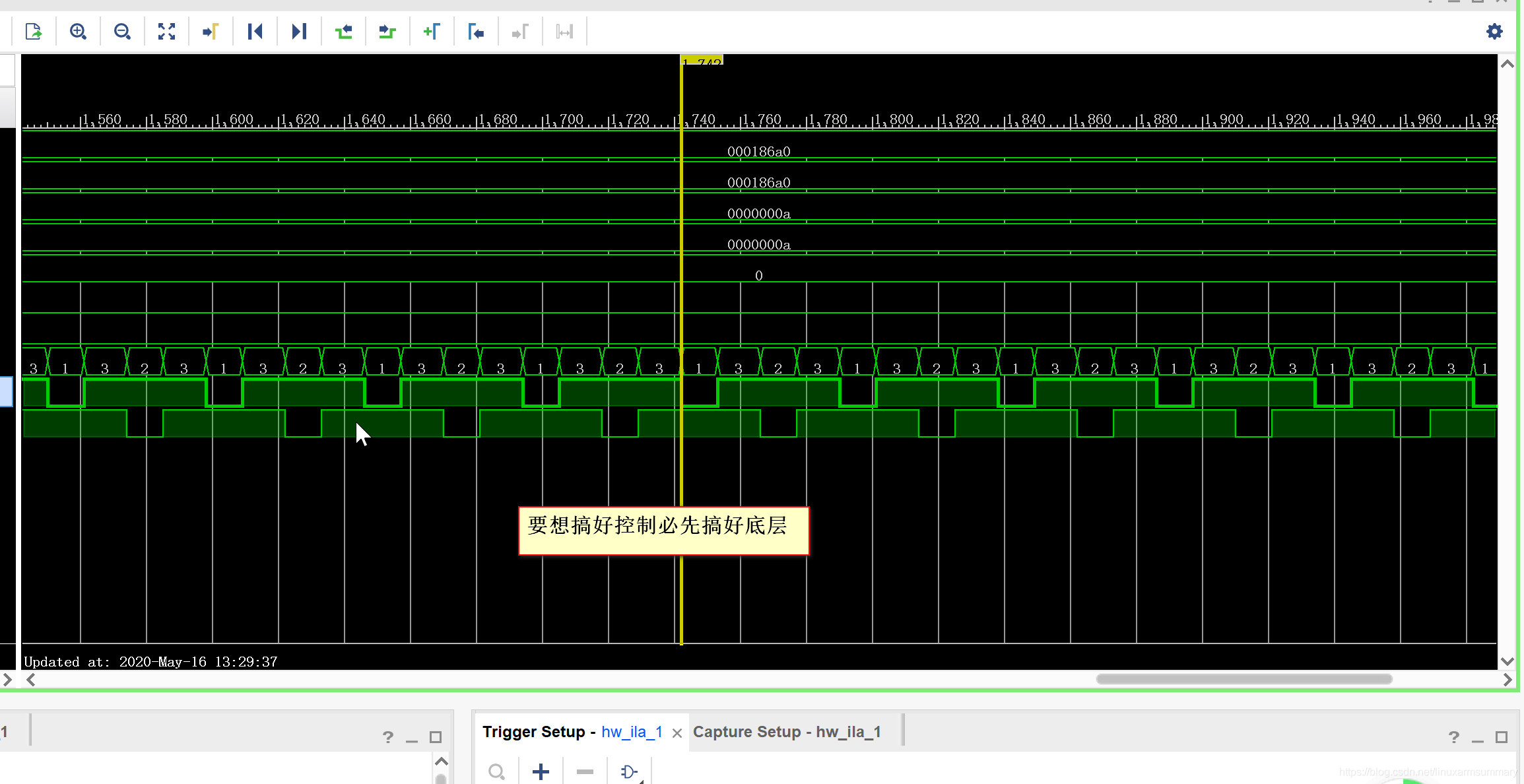Click the Go To Cursor icon
The width and height of the screenshot is (1524, 784).
211,32
